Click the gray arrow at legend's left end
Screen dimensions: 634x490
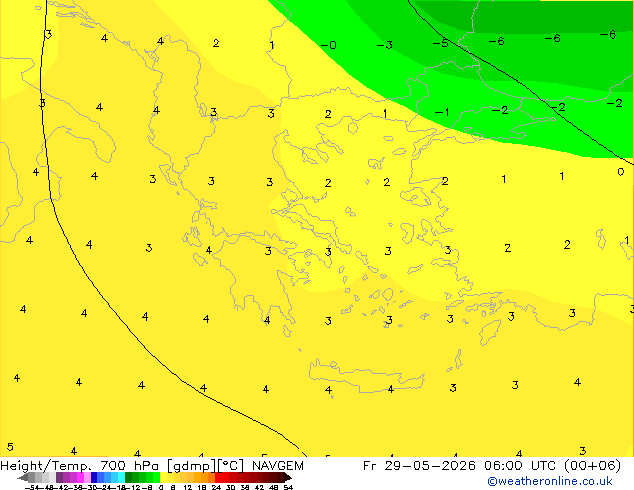pyautogui.click(x=23, y=477)
